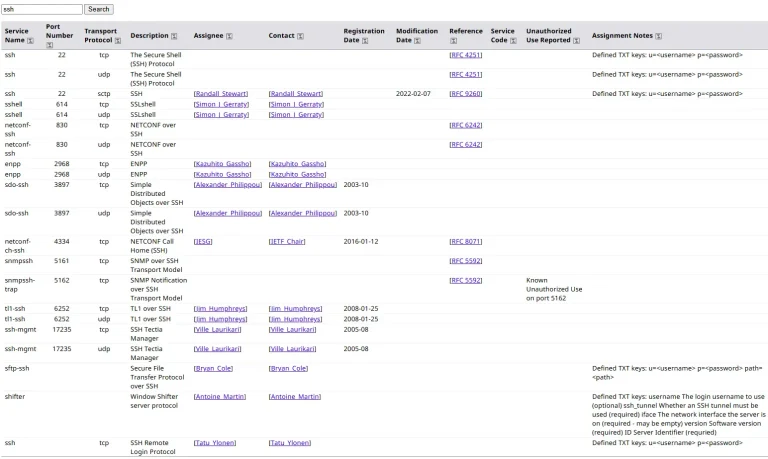Open Bryan Cole link in Assignee column
The image size is (768, 459).
214,368
